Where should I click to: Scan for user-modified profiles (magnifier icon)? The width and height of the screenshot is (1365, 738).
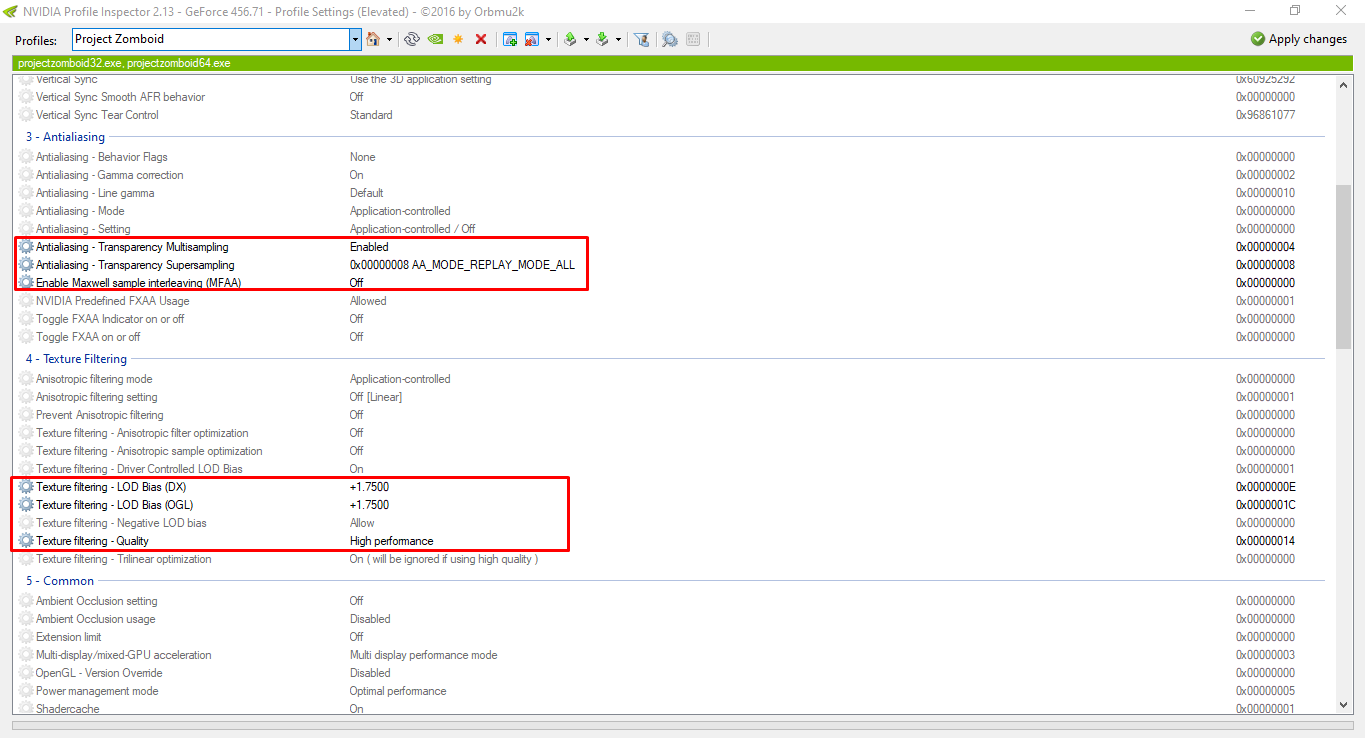click(x=669, y=39)
